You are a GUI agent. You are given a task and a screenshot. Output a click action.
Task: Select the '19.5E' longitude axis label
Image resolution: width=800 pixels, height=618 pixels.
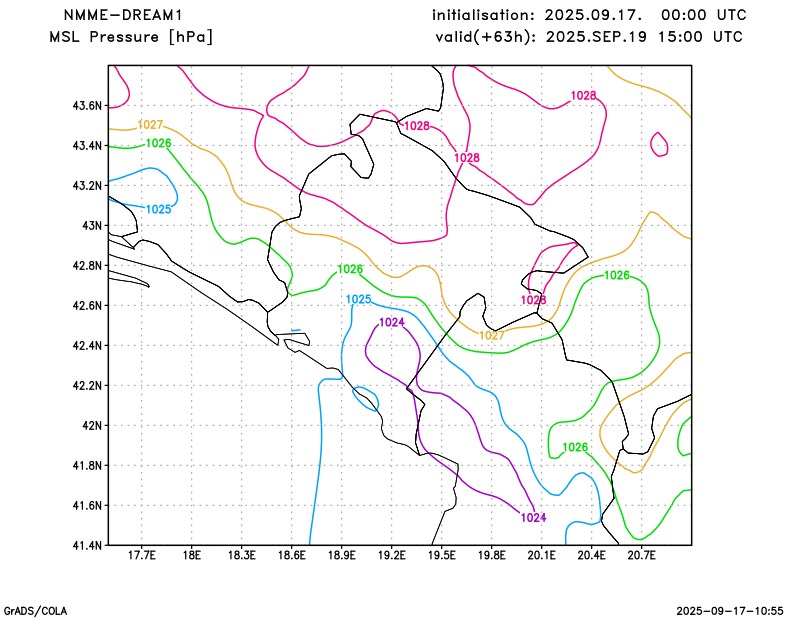click(x=441, y=555)
